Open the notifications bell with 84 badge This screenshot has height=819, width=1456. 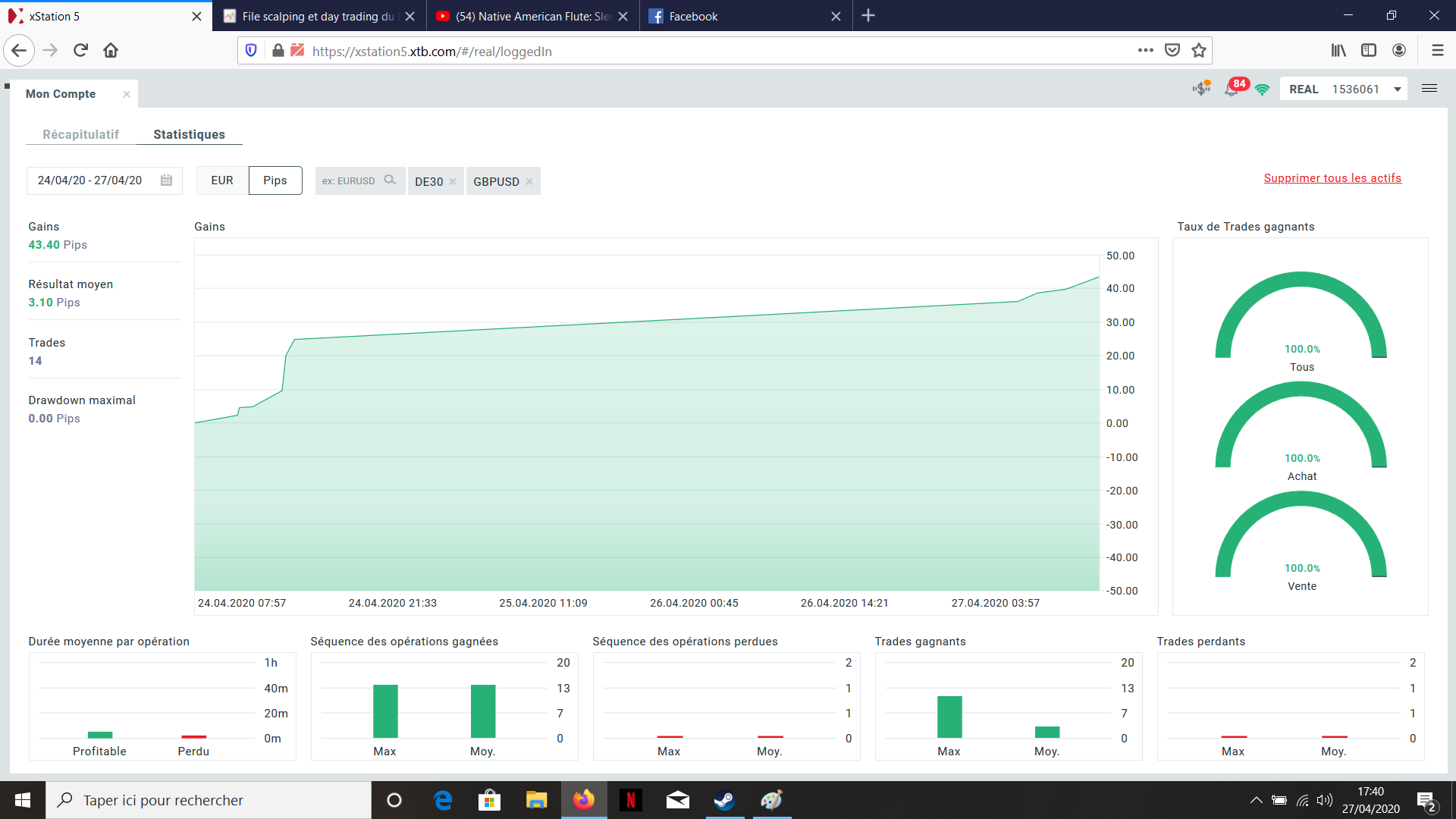click(1232, 89)
